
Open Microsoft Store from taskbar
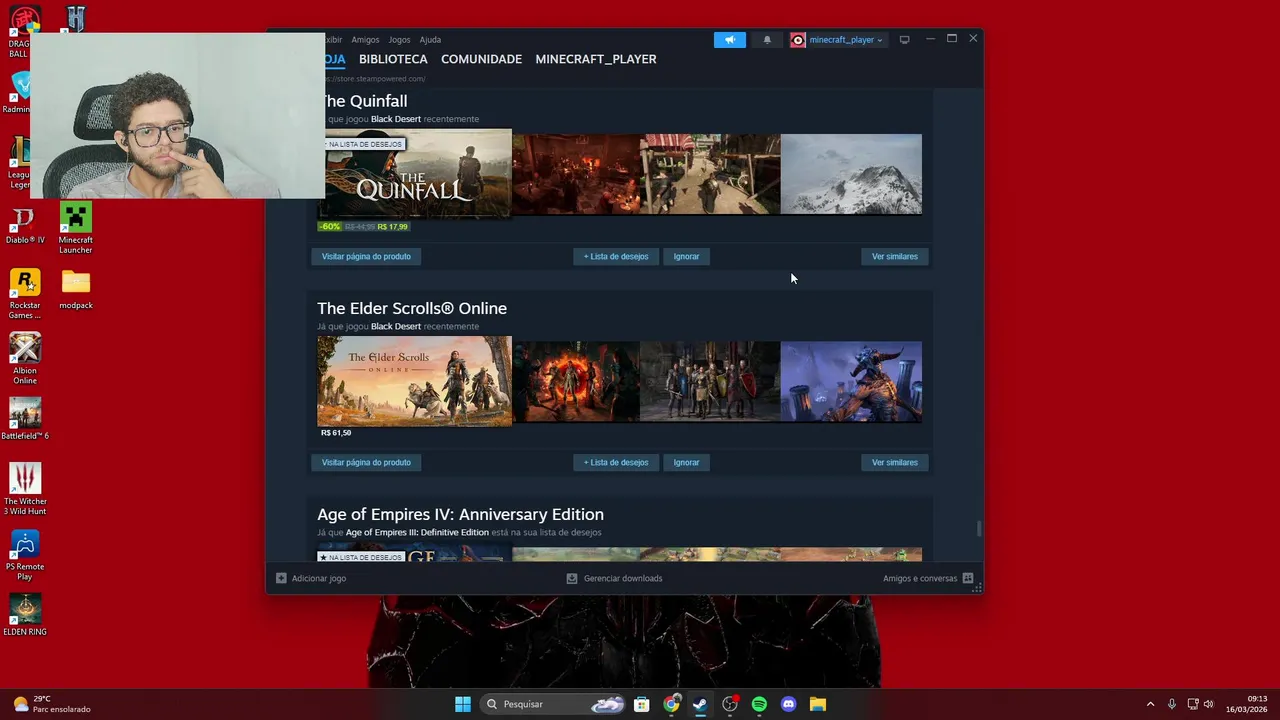[x=642, y=704]
